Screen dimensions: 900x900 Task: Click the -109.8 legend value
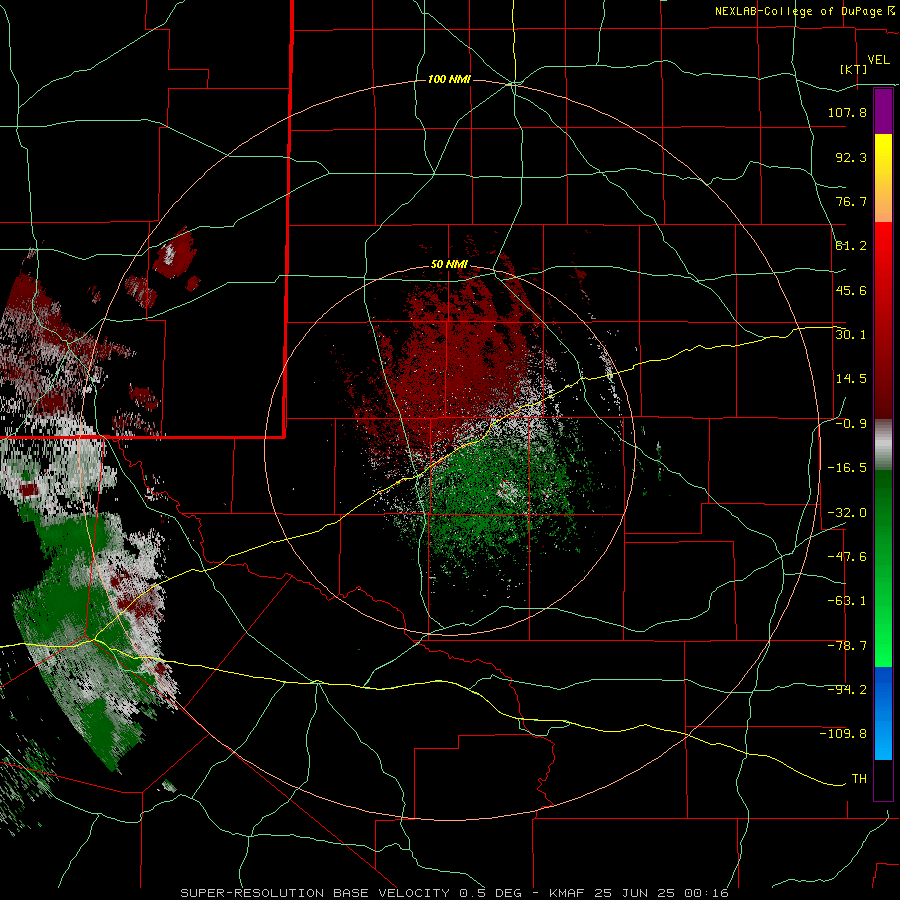point(843,734)
